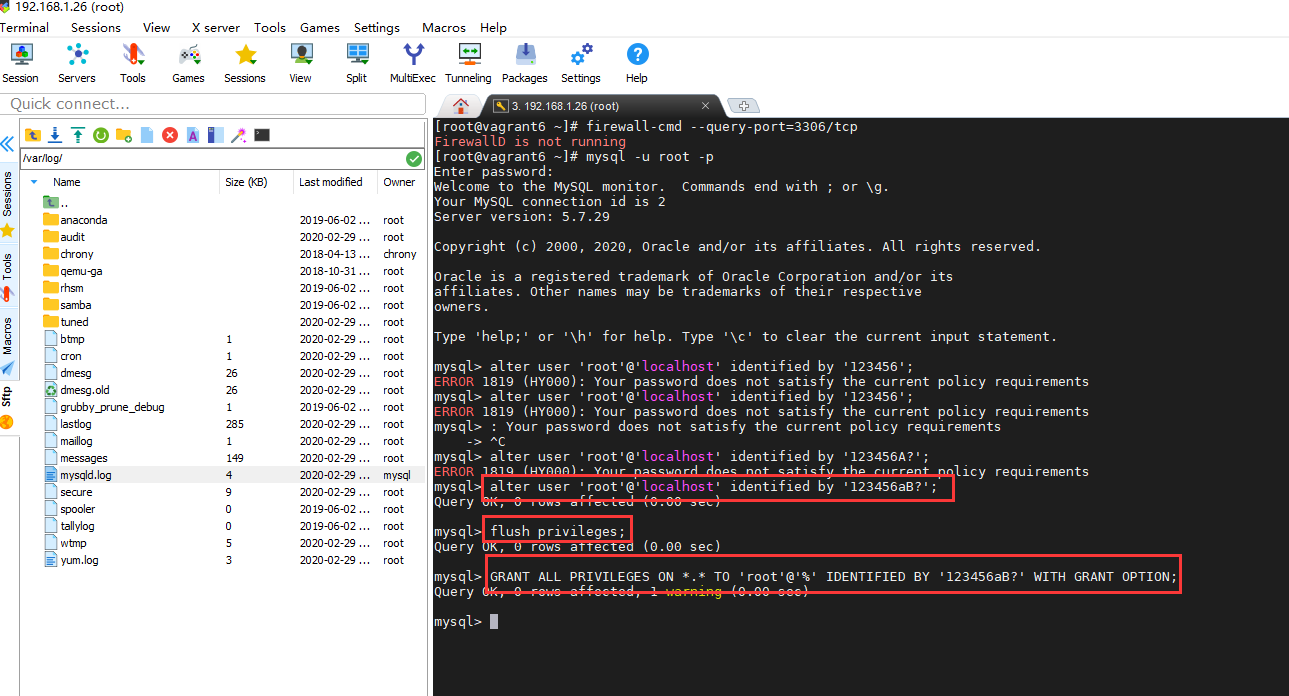
Task: Click the View toolbar icon
Action: click(x=301, y=63)
